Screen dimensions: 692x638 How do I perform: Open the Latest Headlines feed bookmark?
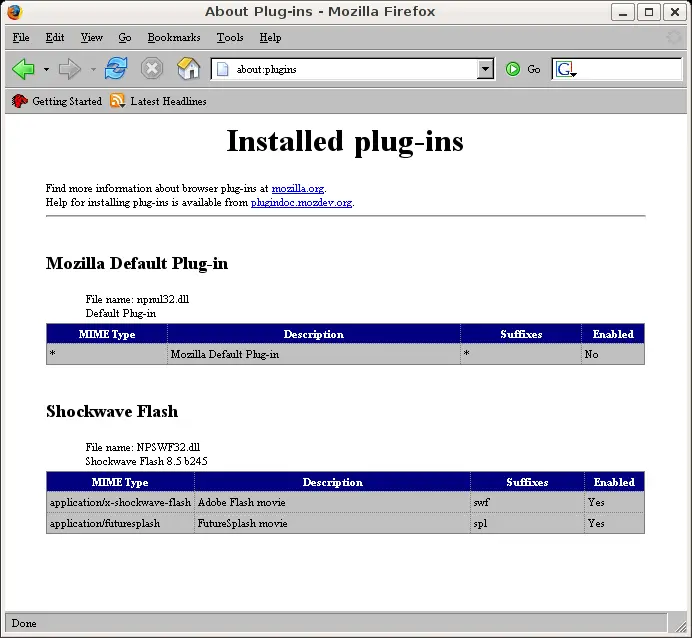coord(158,101)
